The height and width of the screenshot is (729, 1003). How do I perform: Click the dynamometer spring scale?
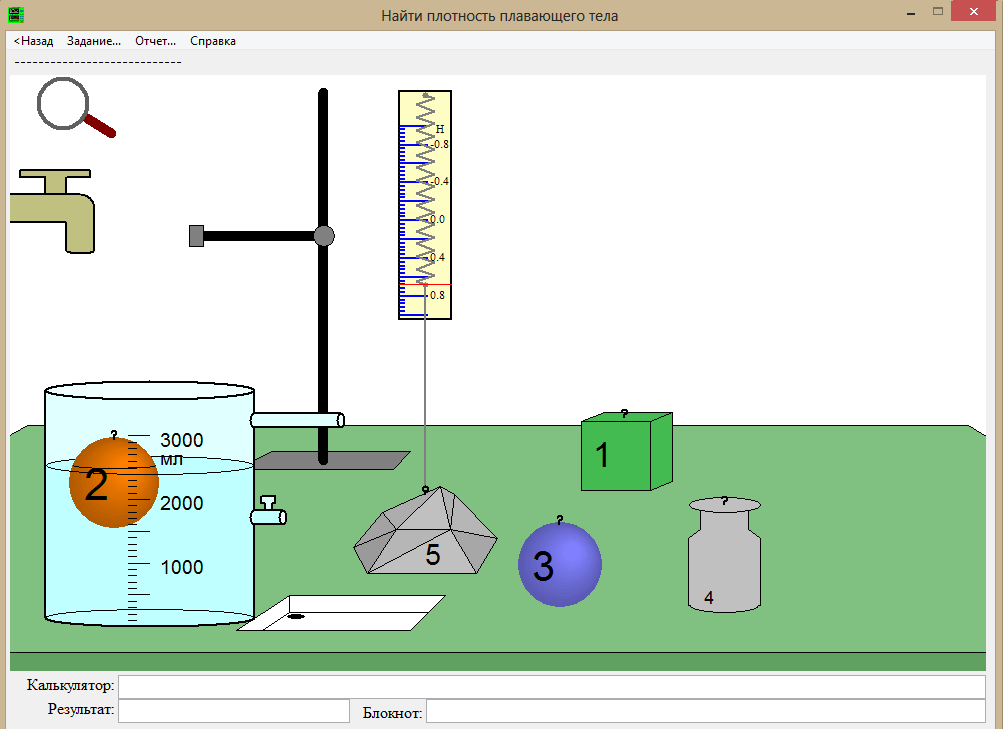point(425,205)
